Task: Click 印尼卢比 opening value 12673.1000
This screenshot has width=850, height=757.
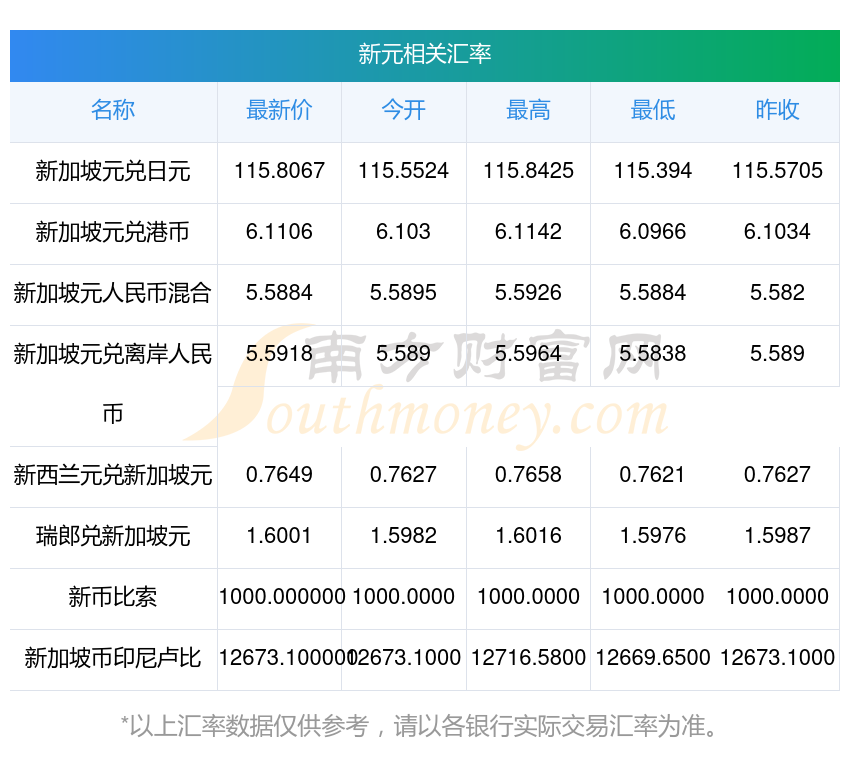Action: pyautogui.click(x=405, y=658)
